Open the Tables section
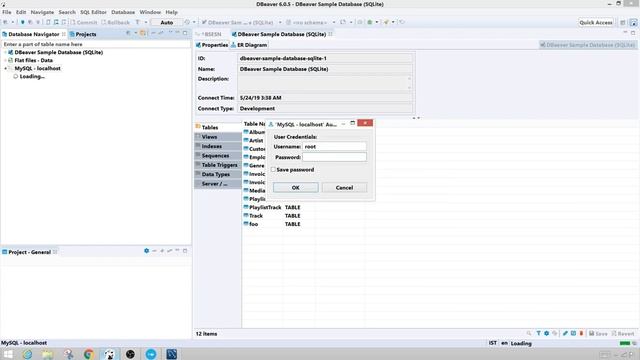This screenshot has width=640, height=360. point(218,127)
